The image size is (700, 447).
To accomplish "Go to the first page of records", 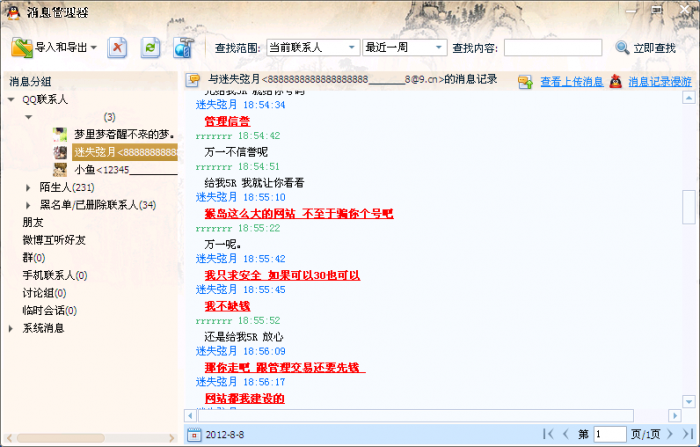I will coord(548,434).
